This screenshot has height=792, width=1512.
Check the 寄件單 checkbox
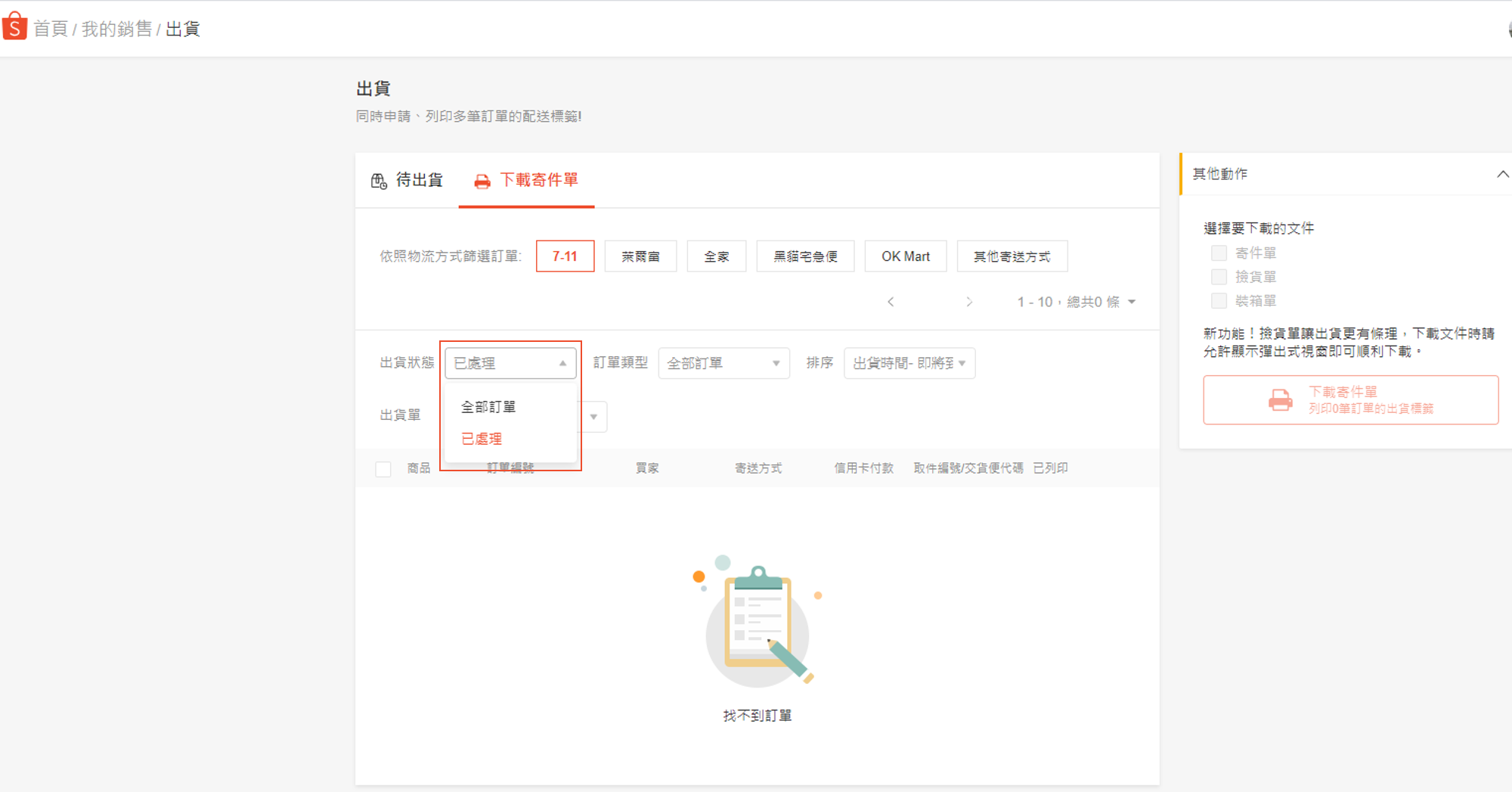pos(1218,253)
